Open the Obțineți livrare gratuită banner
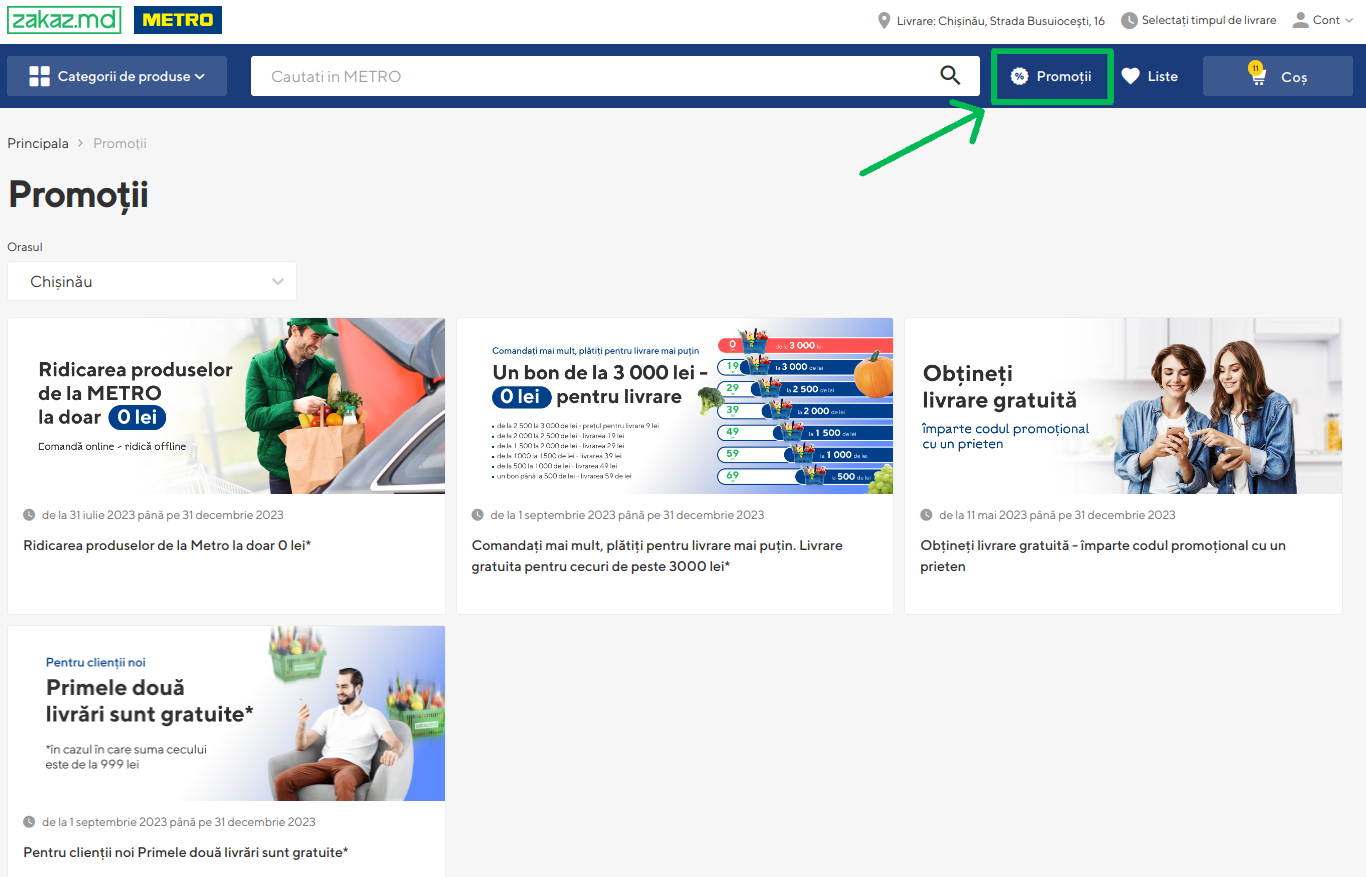Viewport: 1366px width, 877px height. [1123, 406]
